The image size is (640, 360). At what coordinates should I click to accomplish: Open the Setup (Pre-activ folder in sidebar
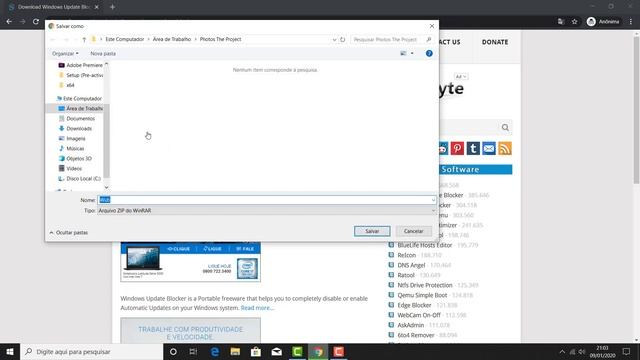click(80, 75)
